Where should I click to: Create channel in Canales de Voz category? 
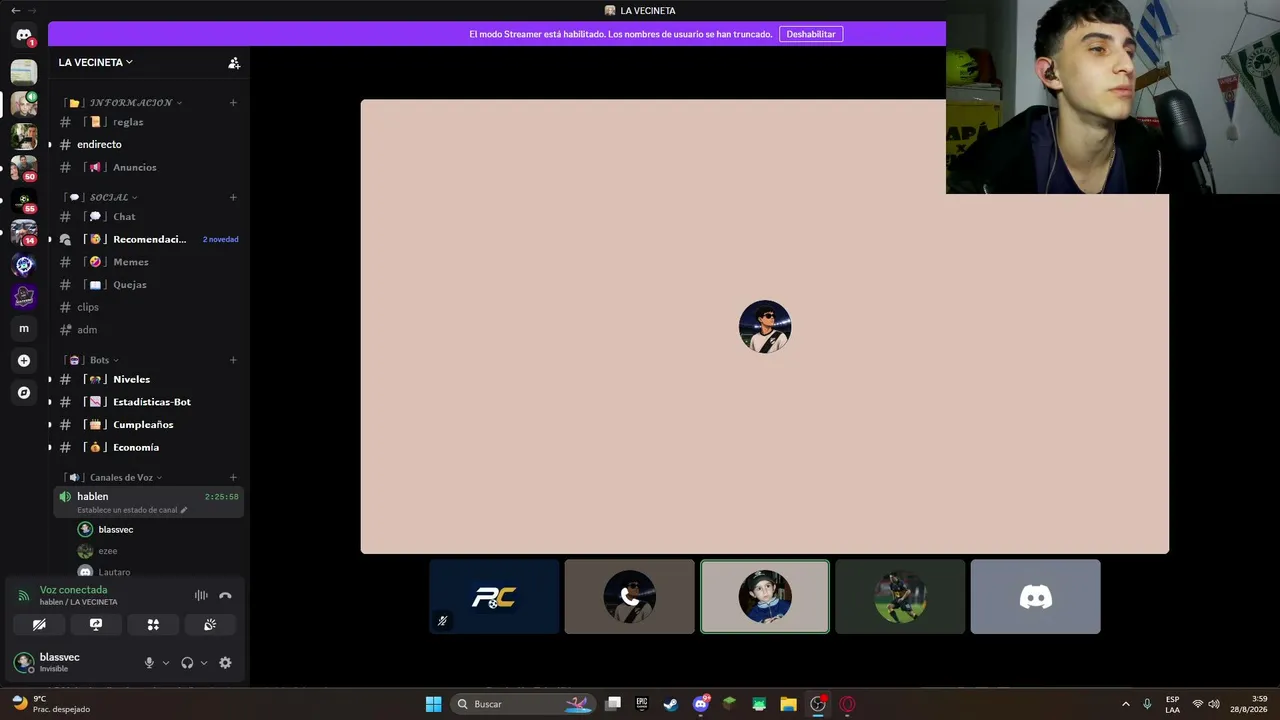click(233, 477)
